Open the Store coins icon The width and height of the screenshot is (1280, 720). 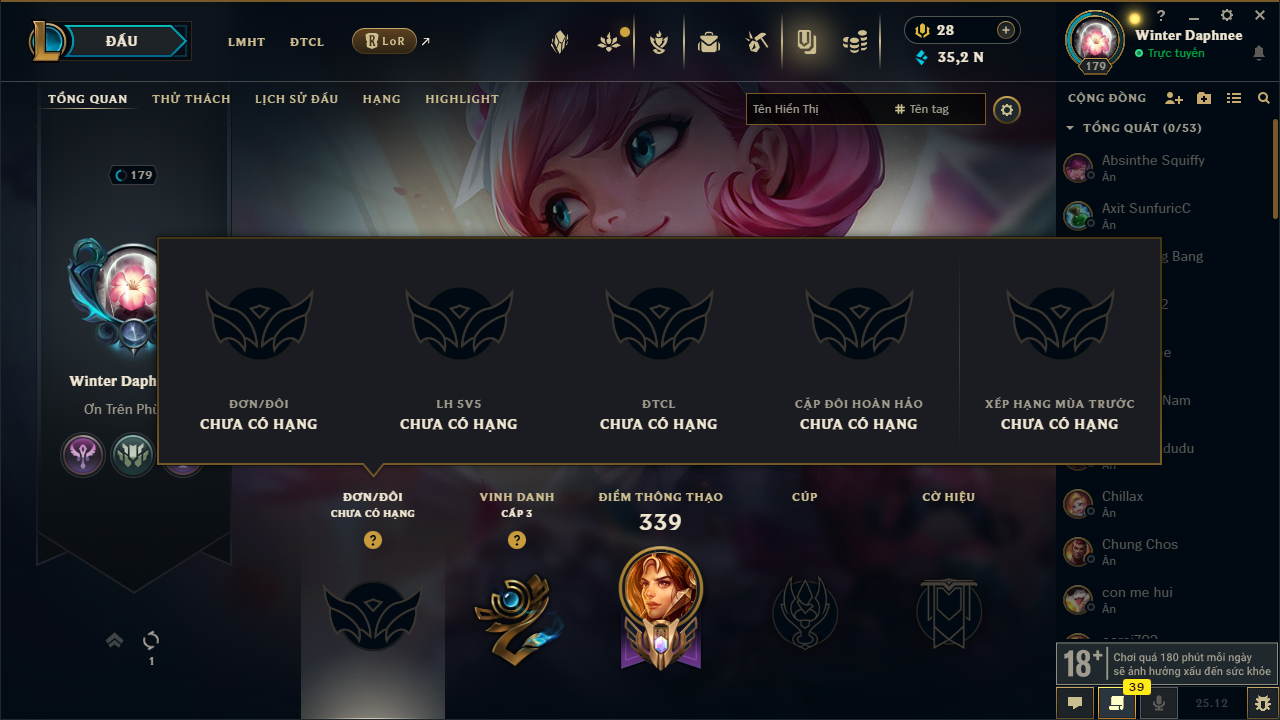(854, 42)
